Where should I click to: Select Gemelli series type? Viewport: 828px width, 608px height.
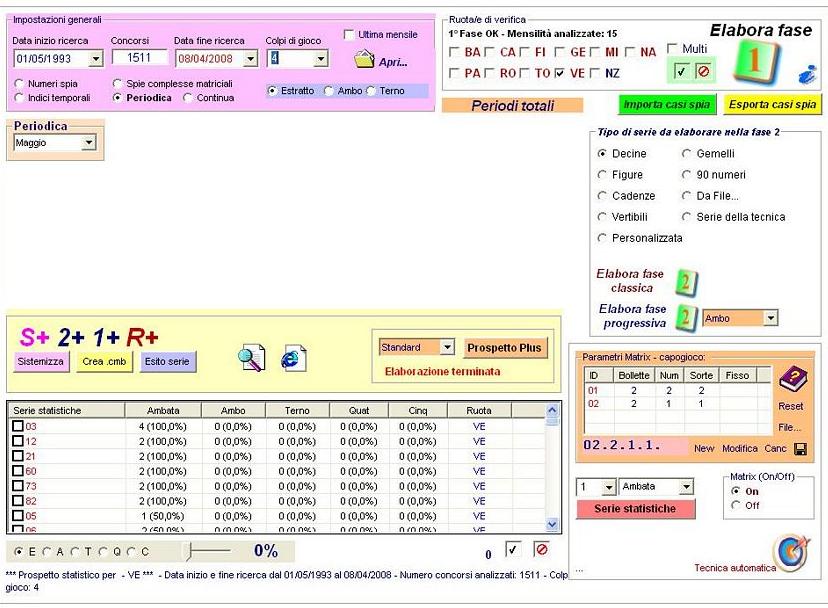coord(686,153)
